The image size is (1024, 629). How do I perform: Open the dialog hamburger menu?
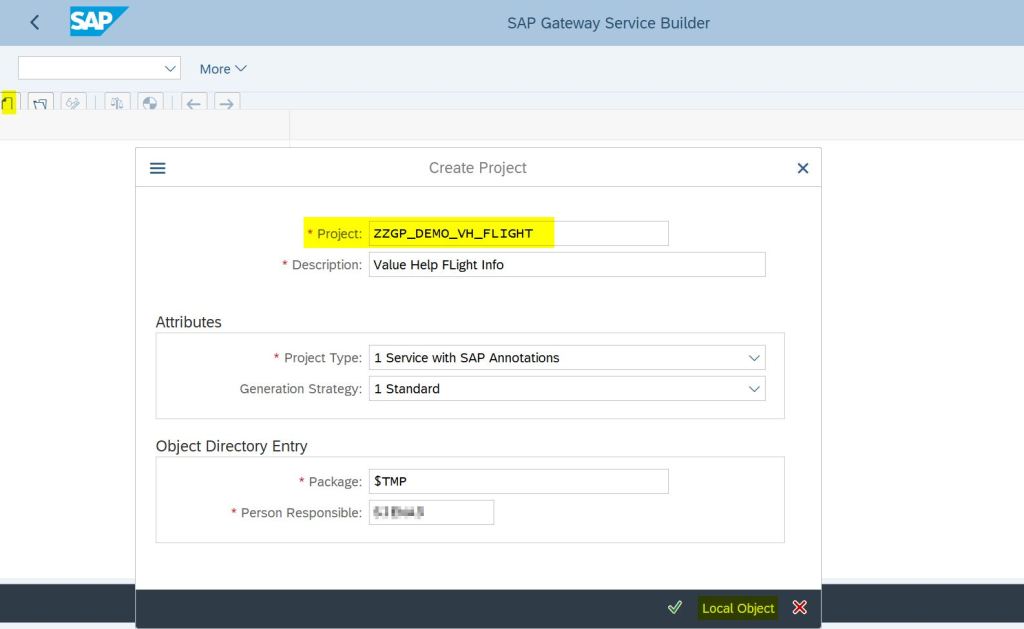(x=158, y=168)
